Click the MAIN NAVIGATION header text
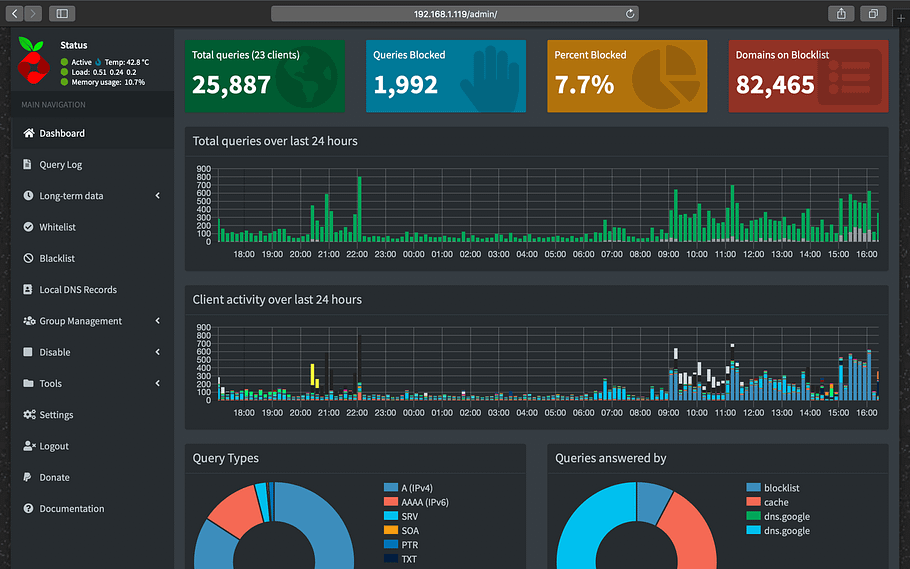 (x=53, y=105)
